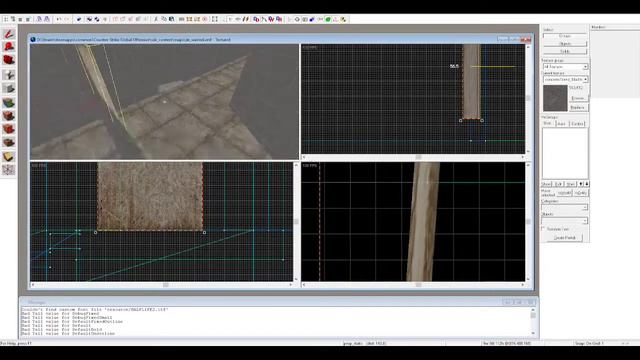This screenshot has width=640, height=360.
Task: Select the Vertex manipulation tool
Action: pyautogui.click(x=9, y=170)
